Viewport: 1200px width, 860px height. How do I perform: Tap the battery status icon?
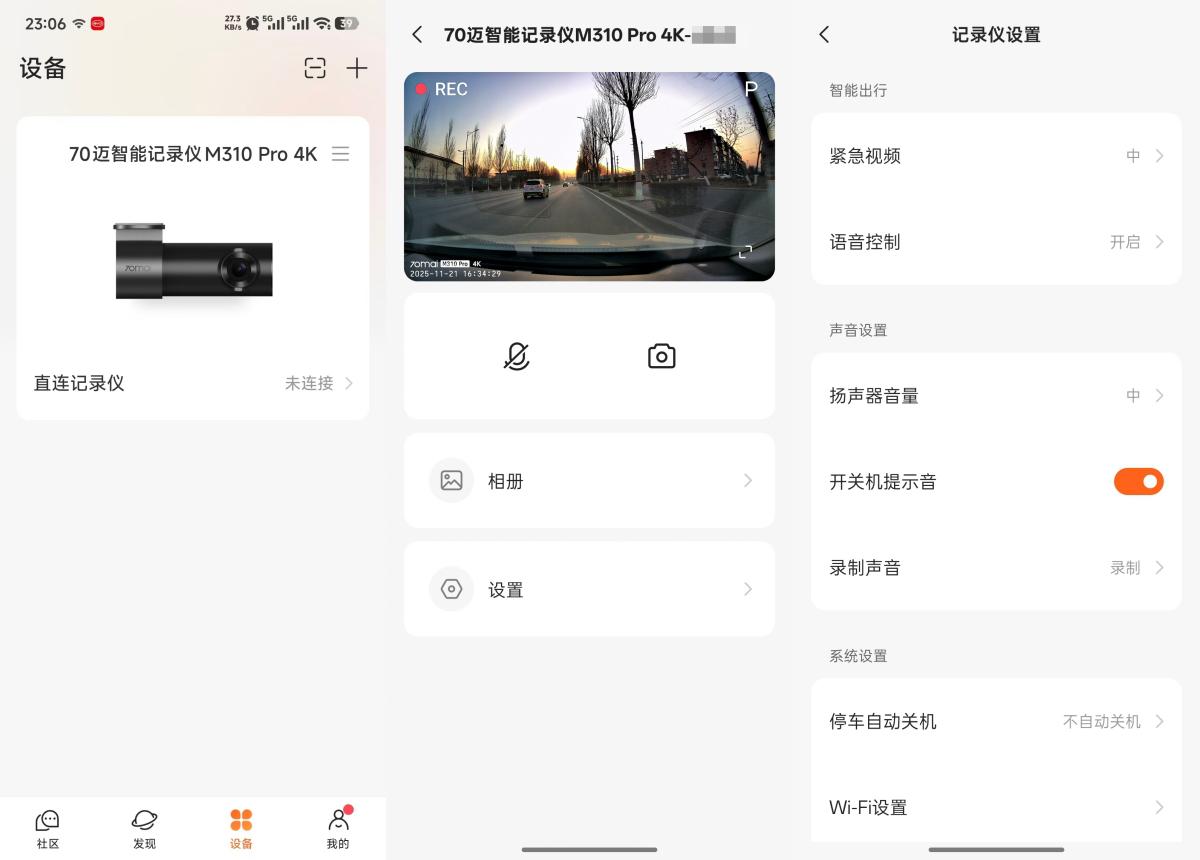pyautogui.click(x=346, y=23)
